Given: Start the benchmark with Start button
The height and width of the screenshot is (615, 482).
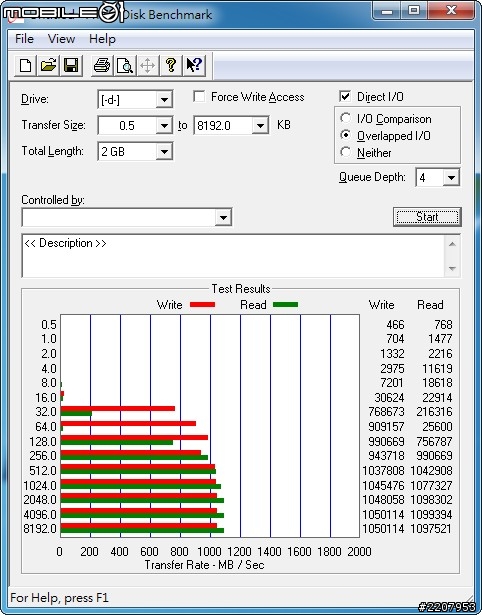Looking at the screenshot, I should 427,217.
